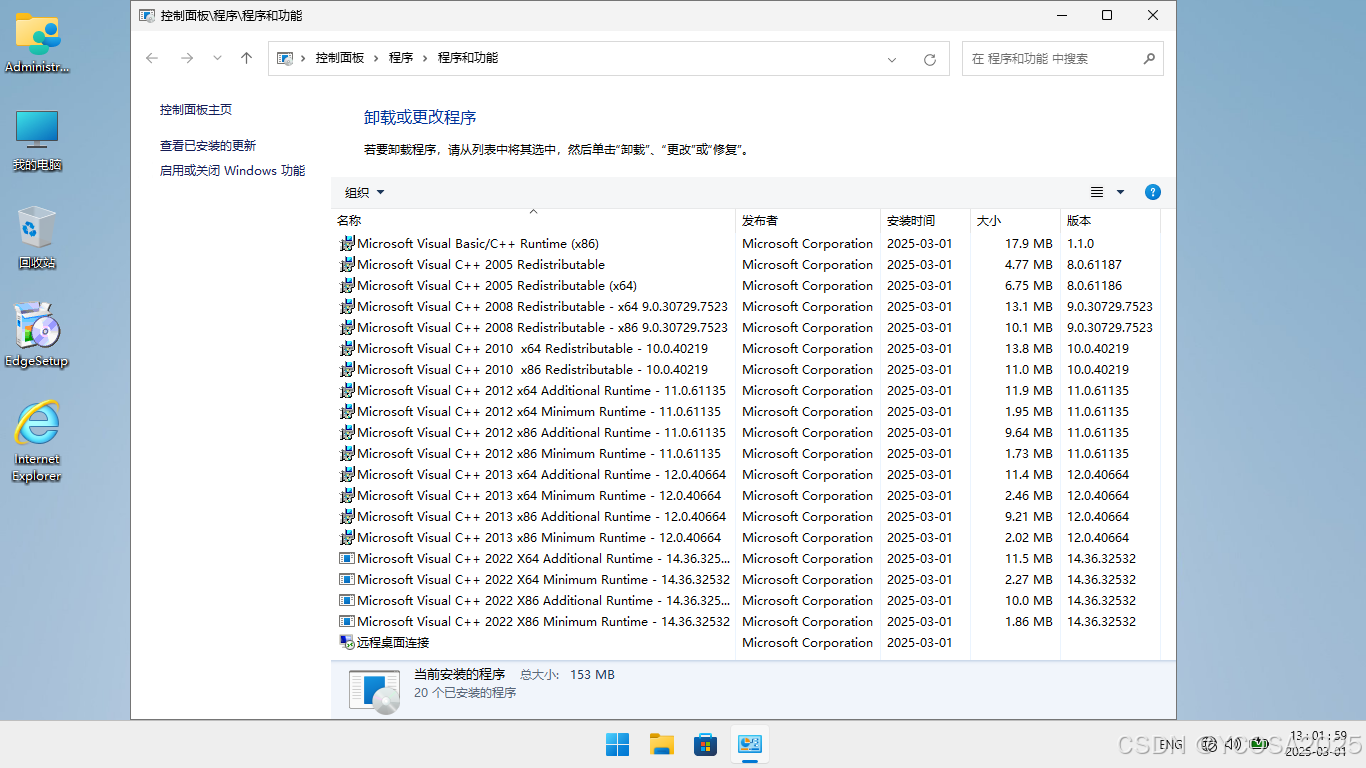This screenshot has width=1366, height=768.
Task: Select Control Panel taskbar icon
Action: 750,744
